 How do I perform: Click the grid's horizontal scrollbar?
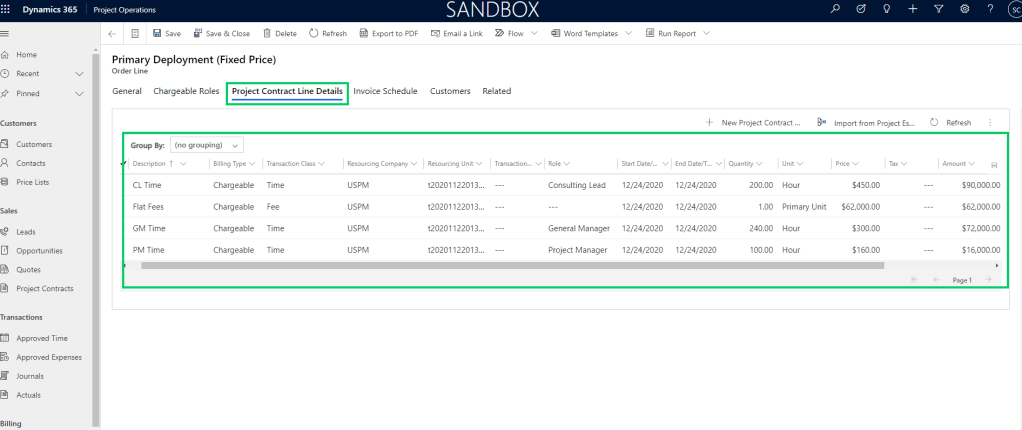point(512,266)
